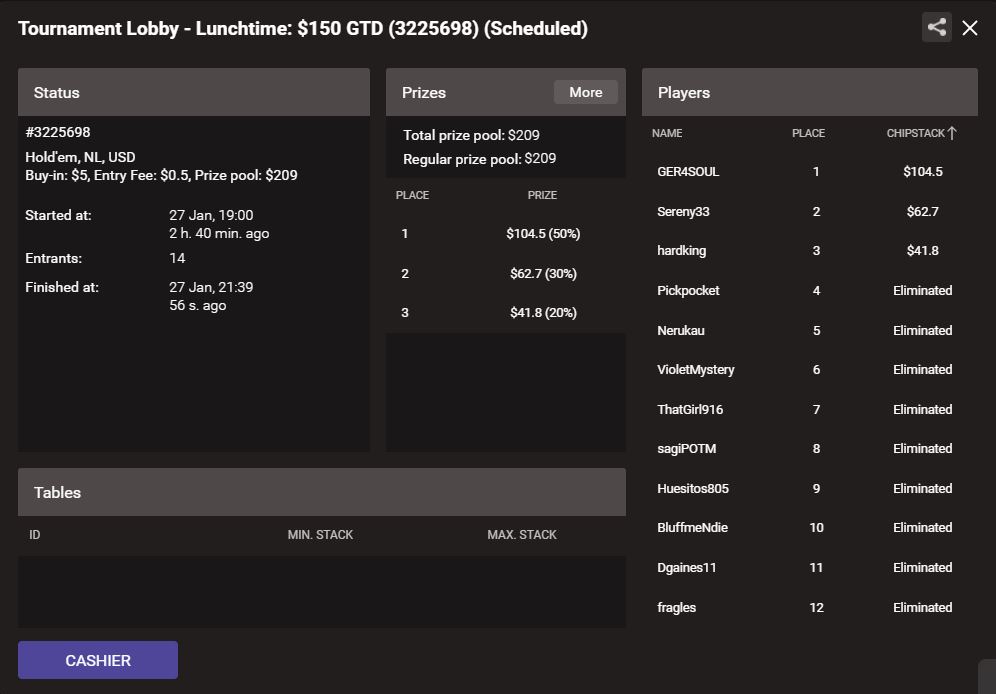Image resolution: width=996 pixels, height=694 pixels.
Task: Select player GER4SOUL in the list
Action: pos(810,171)
